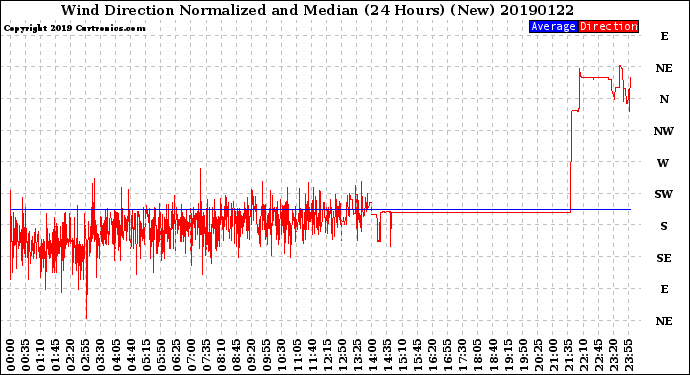Click the red Direction legend entry

click(608, 26)
